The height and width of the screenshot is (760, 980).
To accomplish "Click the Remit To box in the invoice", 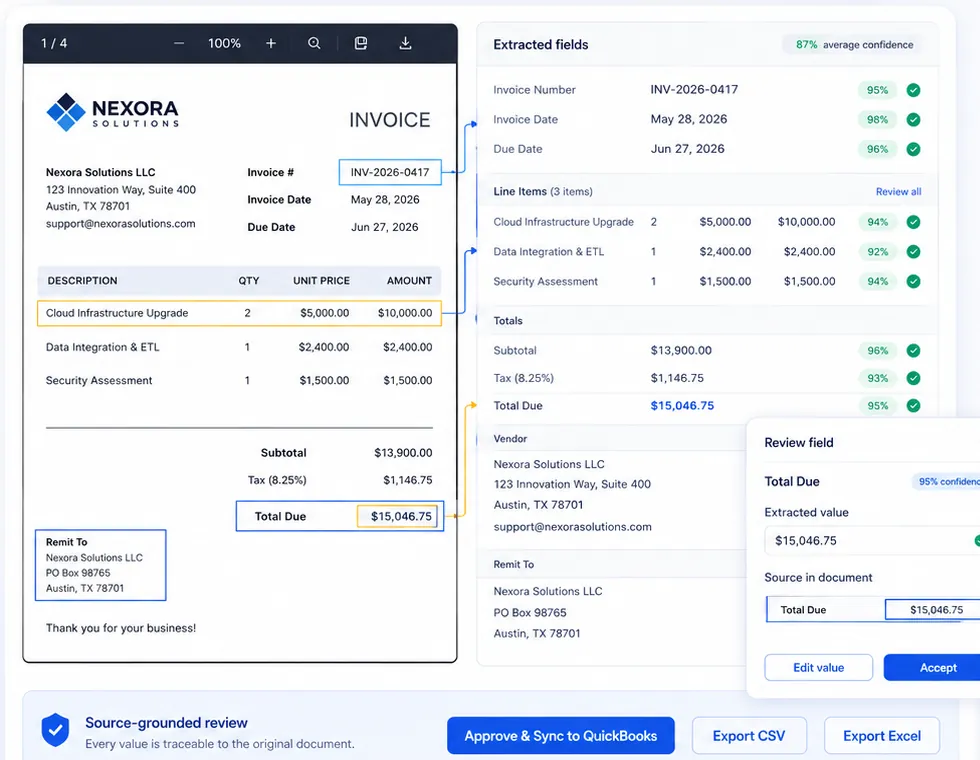I will click(101, 565).
